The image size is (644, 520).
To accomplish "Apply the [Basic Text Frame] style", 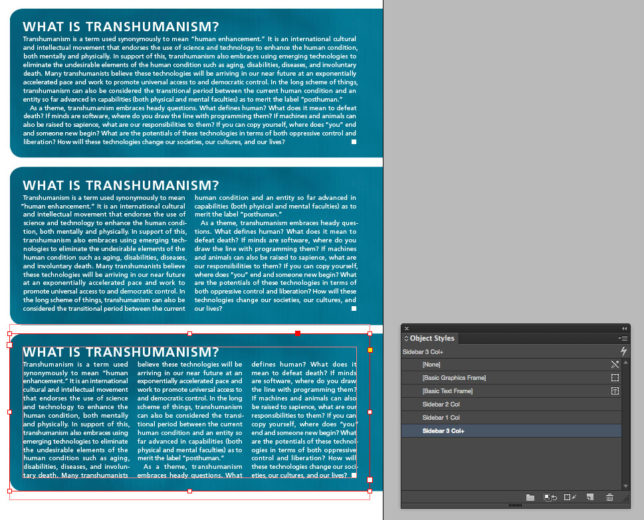I will pos(511,391).
